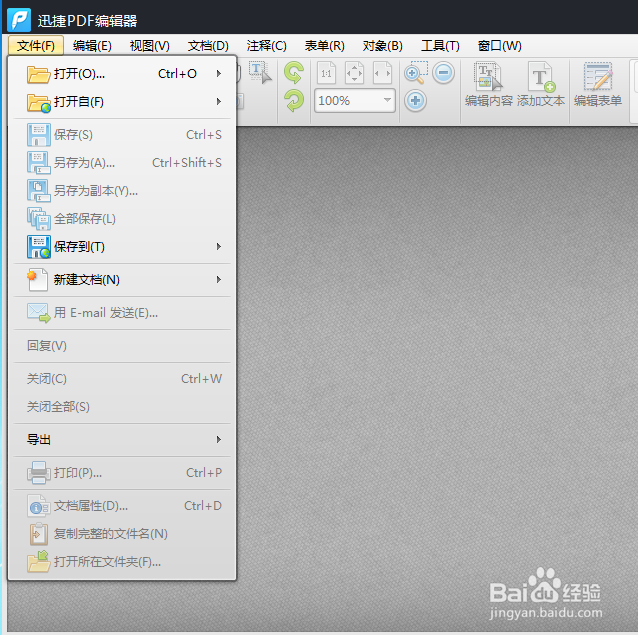Screen dimensions: 638x635
Task: Click the rotate clockwise green arrow icon
Action: tap(294, 100)
